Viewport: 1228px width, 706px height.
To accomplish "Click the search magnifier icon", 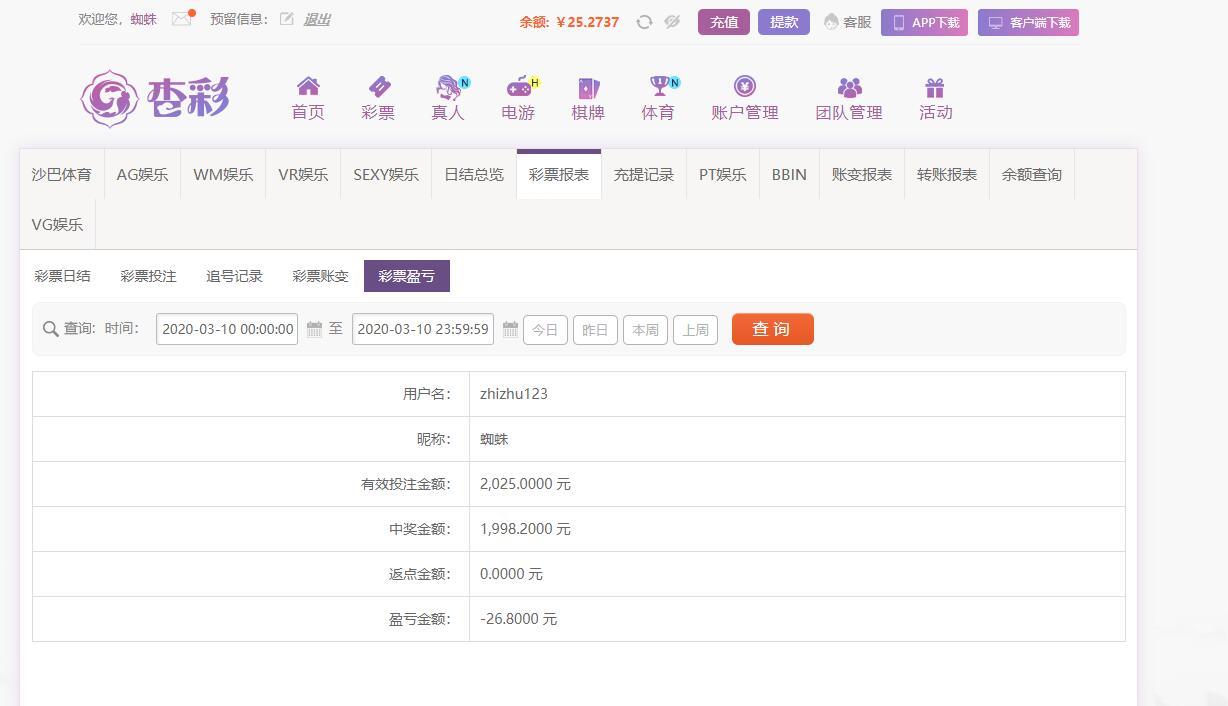I will [x=51, y=329].
